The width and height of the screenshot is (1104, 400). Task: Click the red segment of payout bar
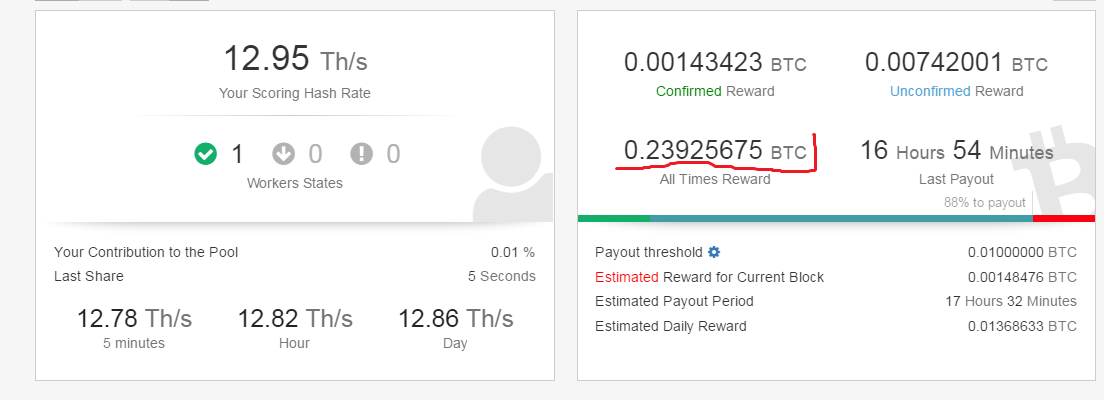pos(1064,219)
